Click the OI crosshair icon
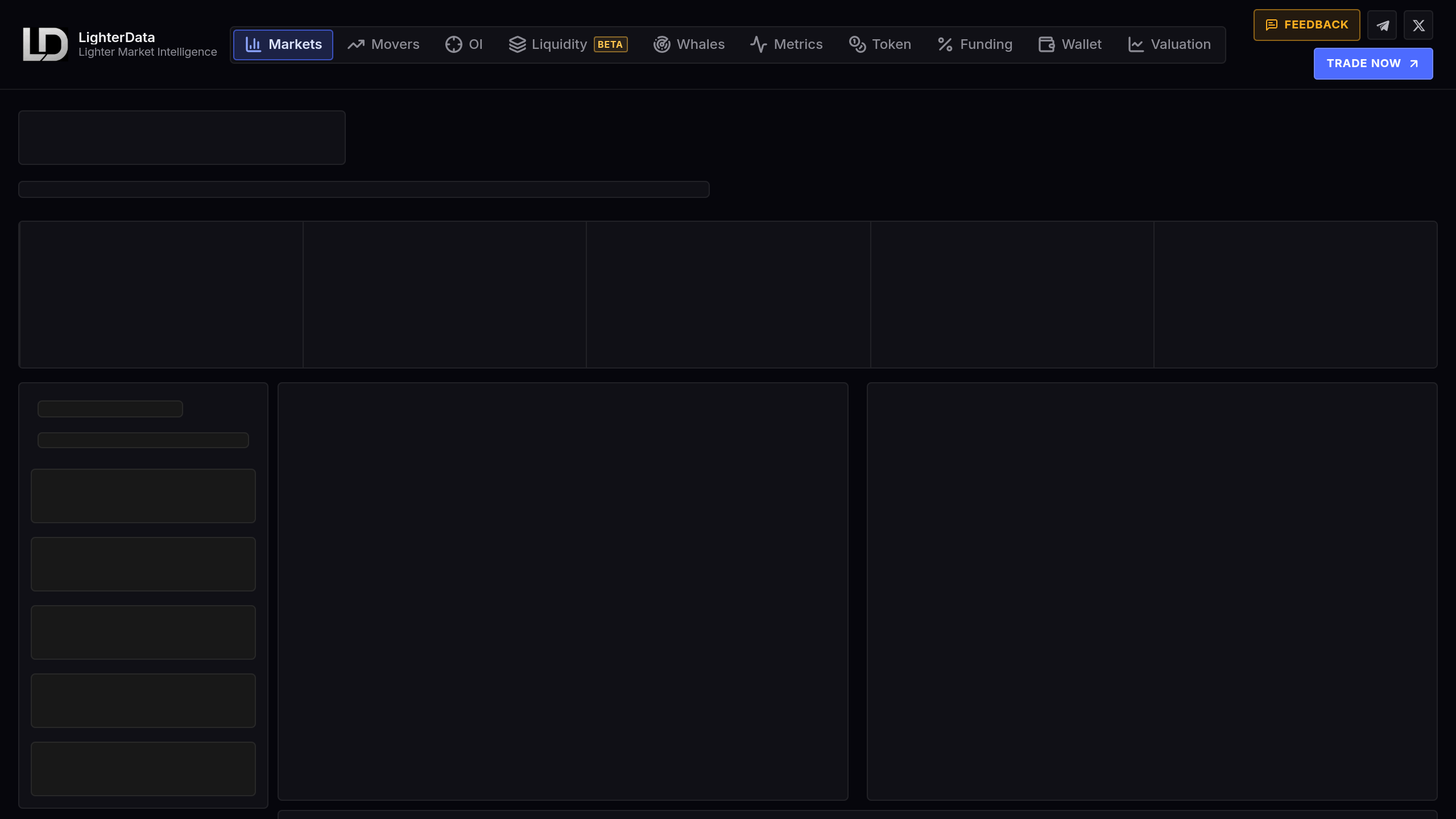 coord(454,44)
